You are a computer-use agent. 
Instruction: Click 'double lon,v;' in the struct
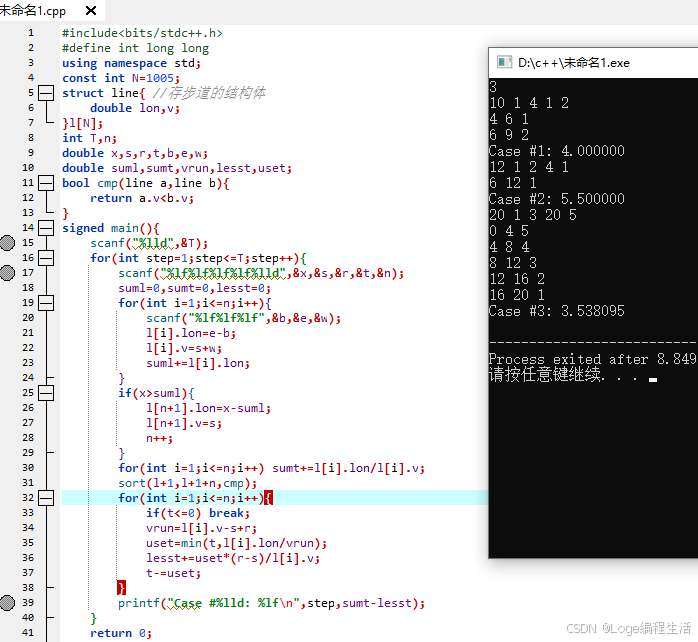click(135, 108)
